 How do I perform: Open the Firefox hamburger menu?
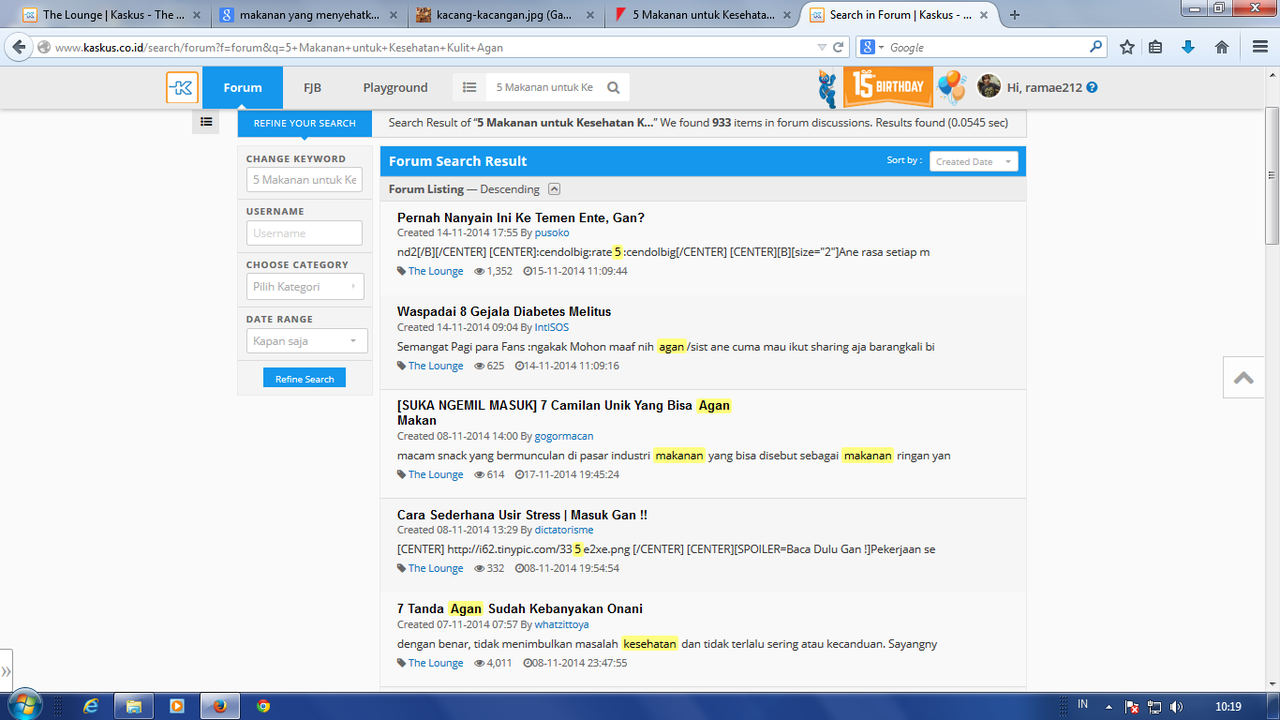[1259, 47]
